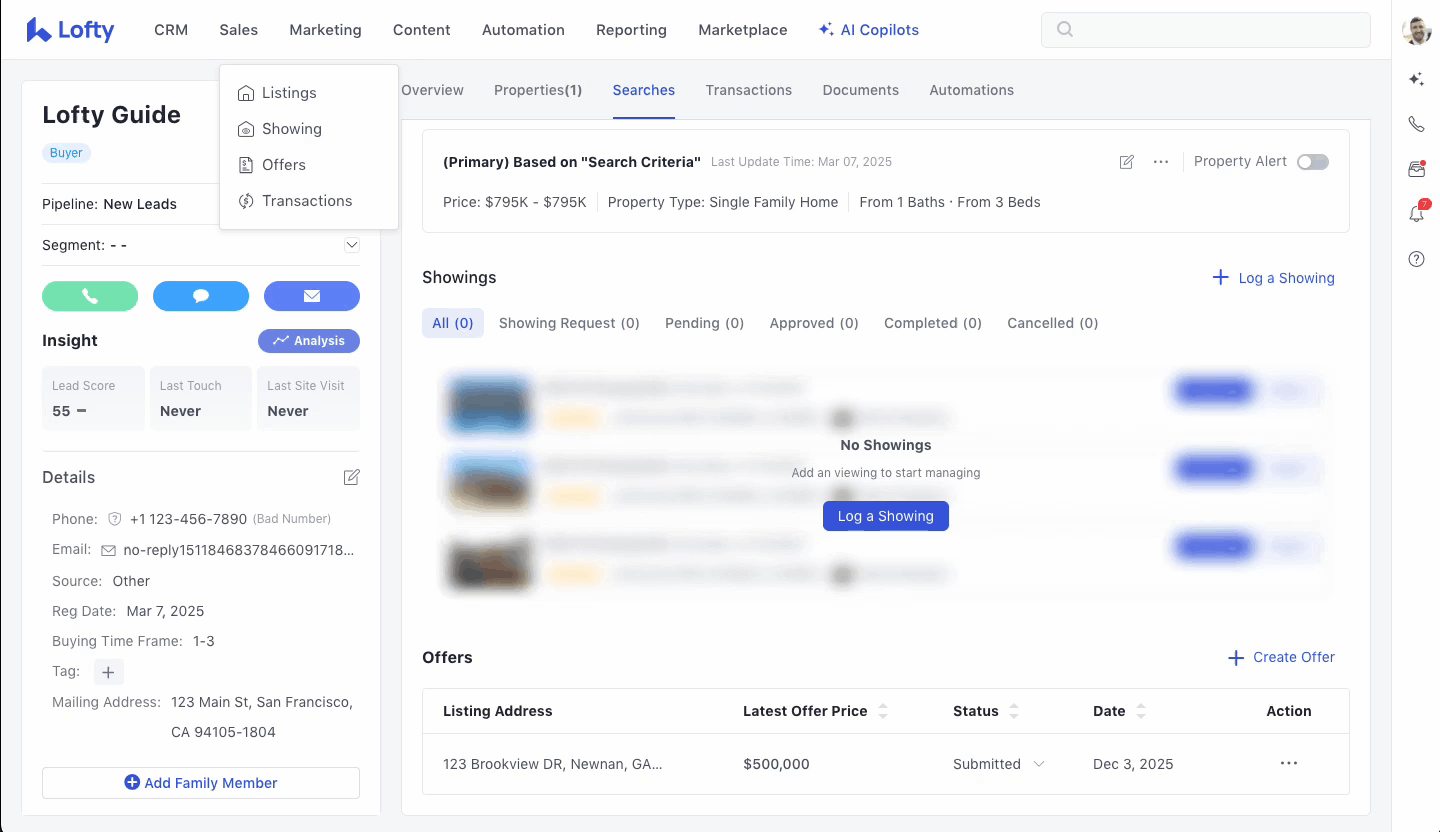Click the Add Family Member button
This screenshot has width=1440, height=832.
[x=201, y=783]
